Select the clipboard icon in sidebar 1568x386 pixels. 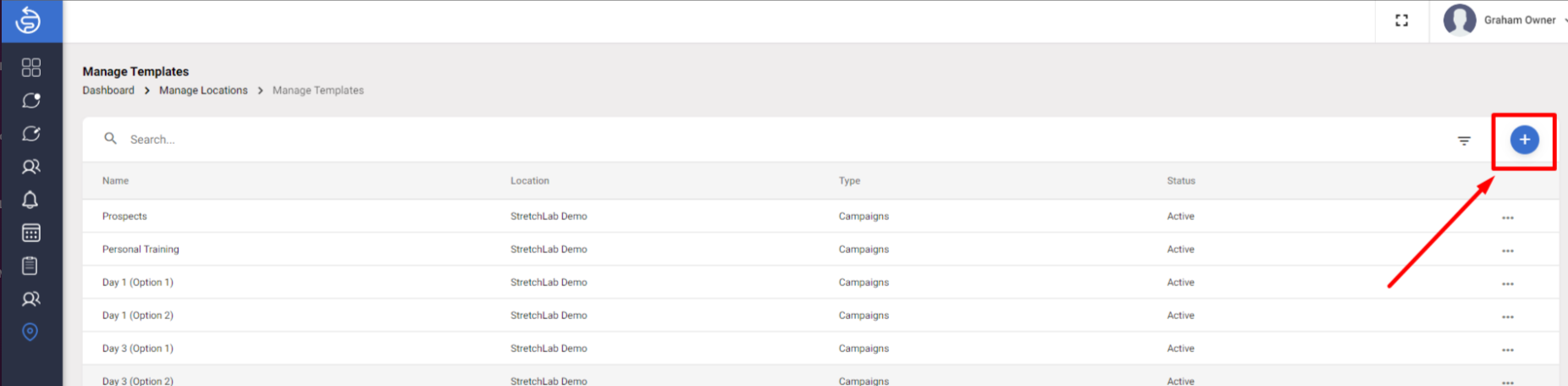[x=30, y=266]
